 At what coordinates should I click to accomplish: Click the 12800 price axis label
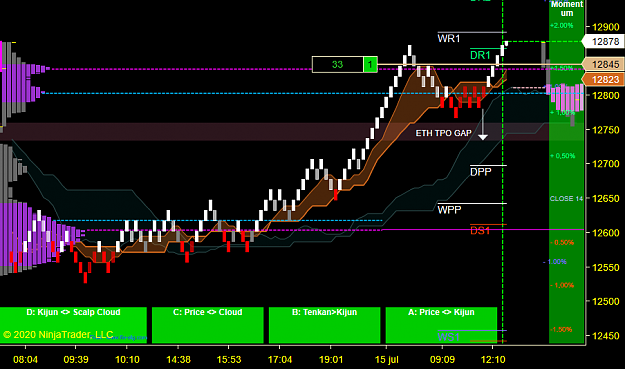[x=606, y=96]
